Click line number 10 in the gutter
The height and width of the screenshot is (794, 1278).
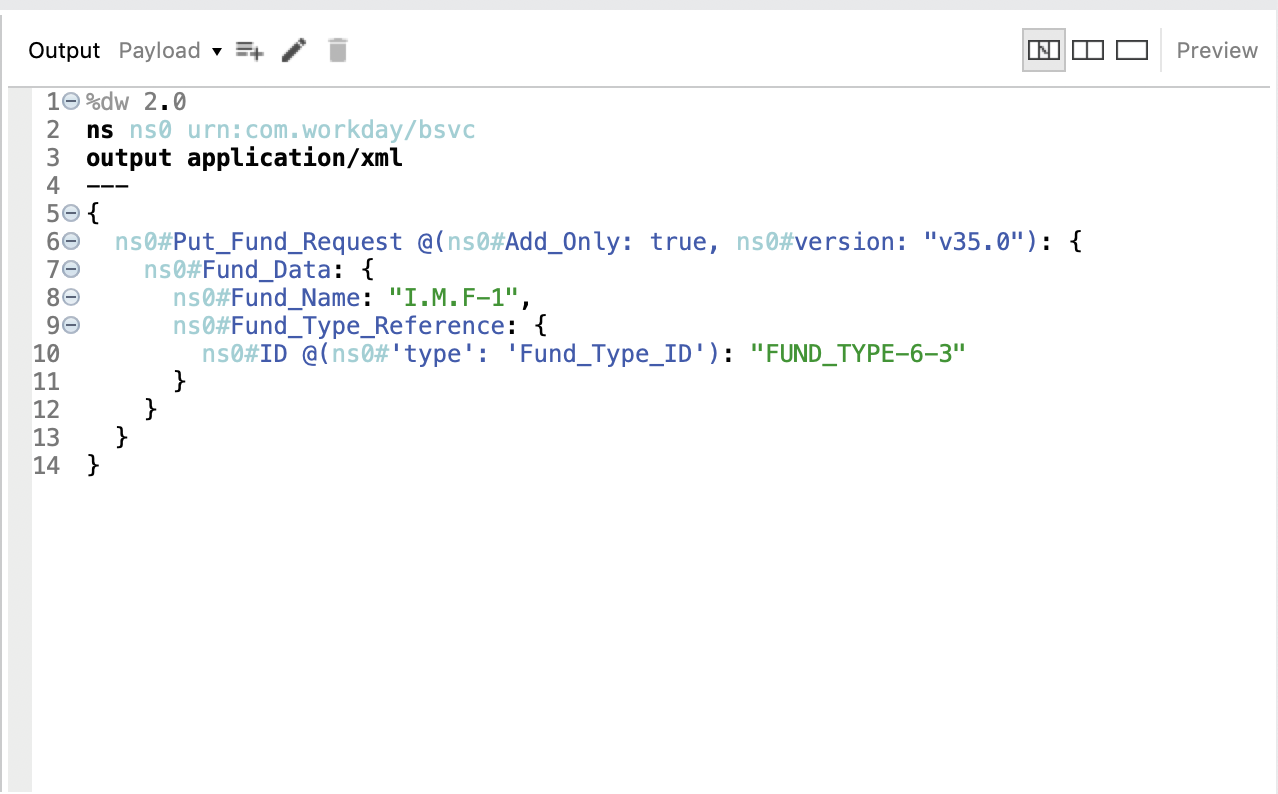tap(48, 353)
